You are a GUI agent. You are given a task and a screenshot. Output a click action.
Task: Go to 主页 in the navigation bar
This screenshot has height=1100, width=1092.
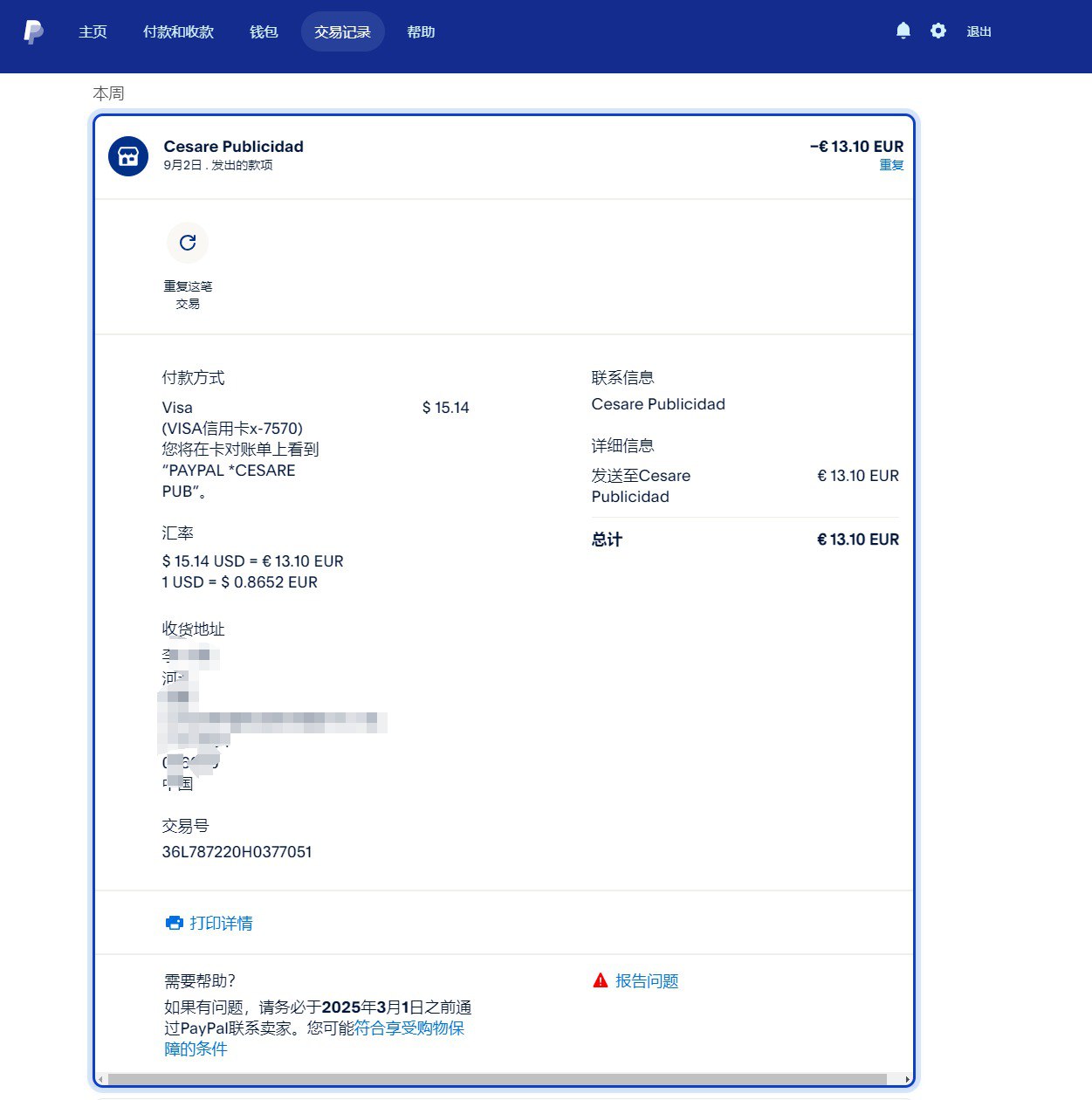click(x=93, y=32)
